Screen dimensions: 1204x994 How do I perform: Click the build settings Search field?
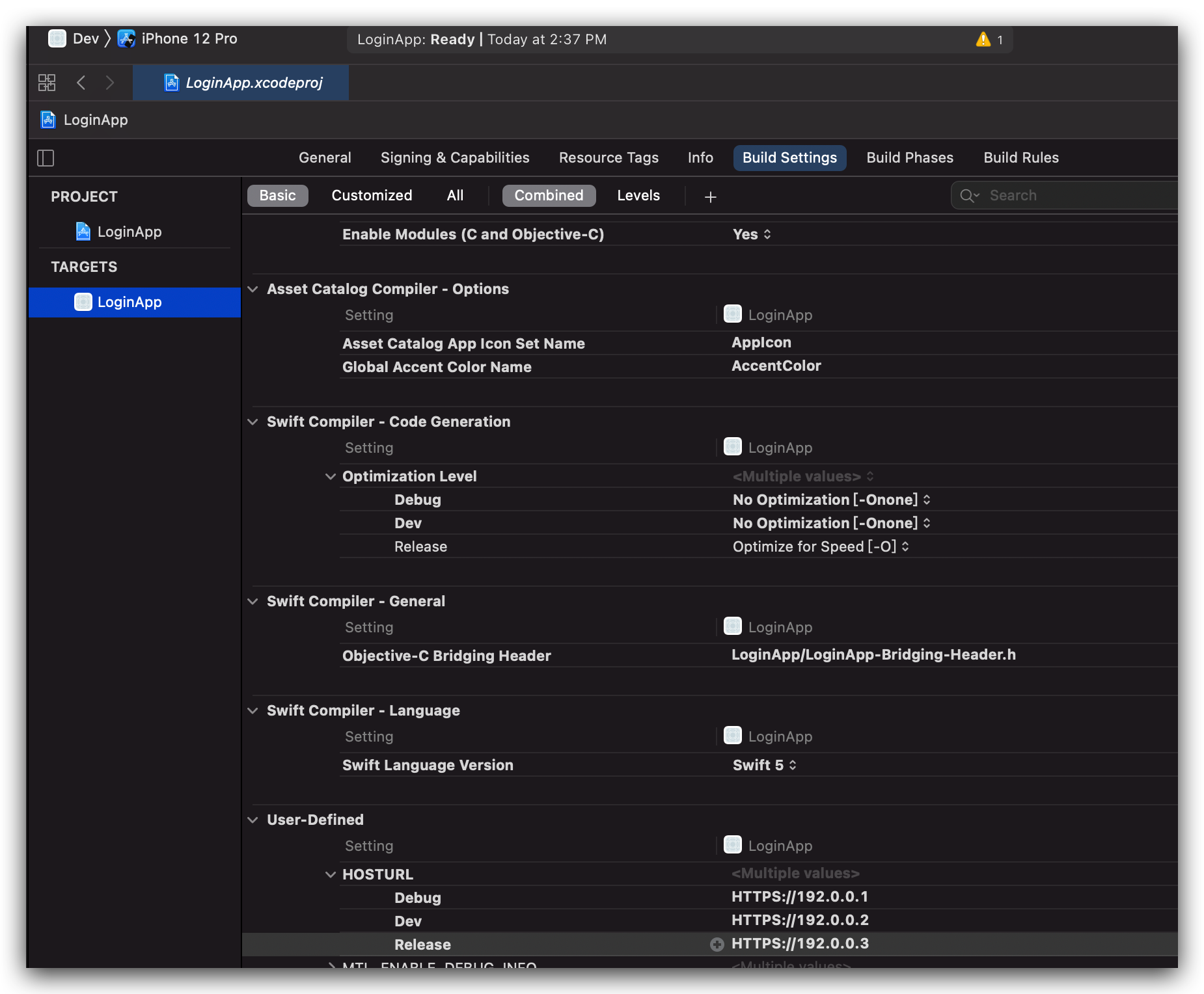coord(1065,196)
